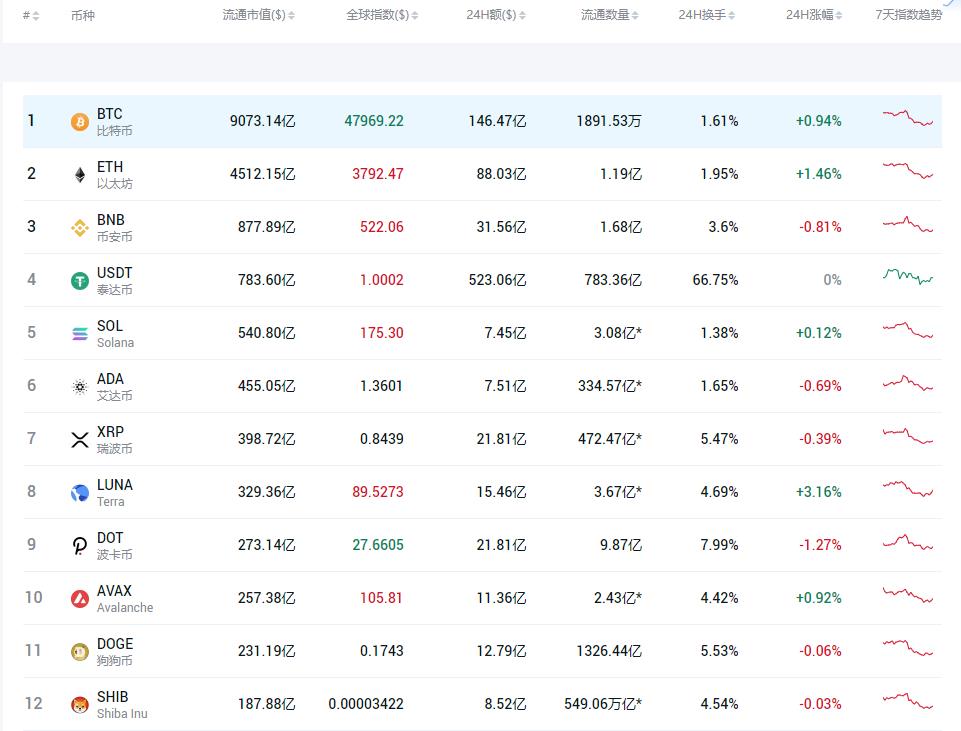
Task: Click the LUNA Terra globe icon
Action: (80, 493)
